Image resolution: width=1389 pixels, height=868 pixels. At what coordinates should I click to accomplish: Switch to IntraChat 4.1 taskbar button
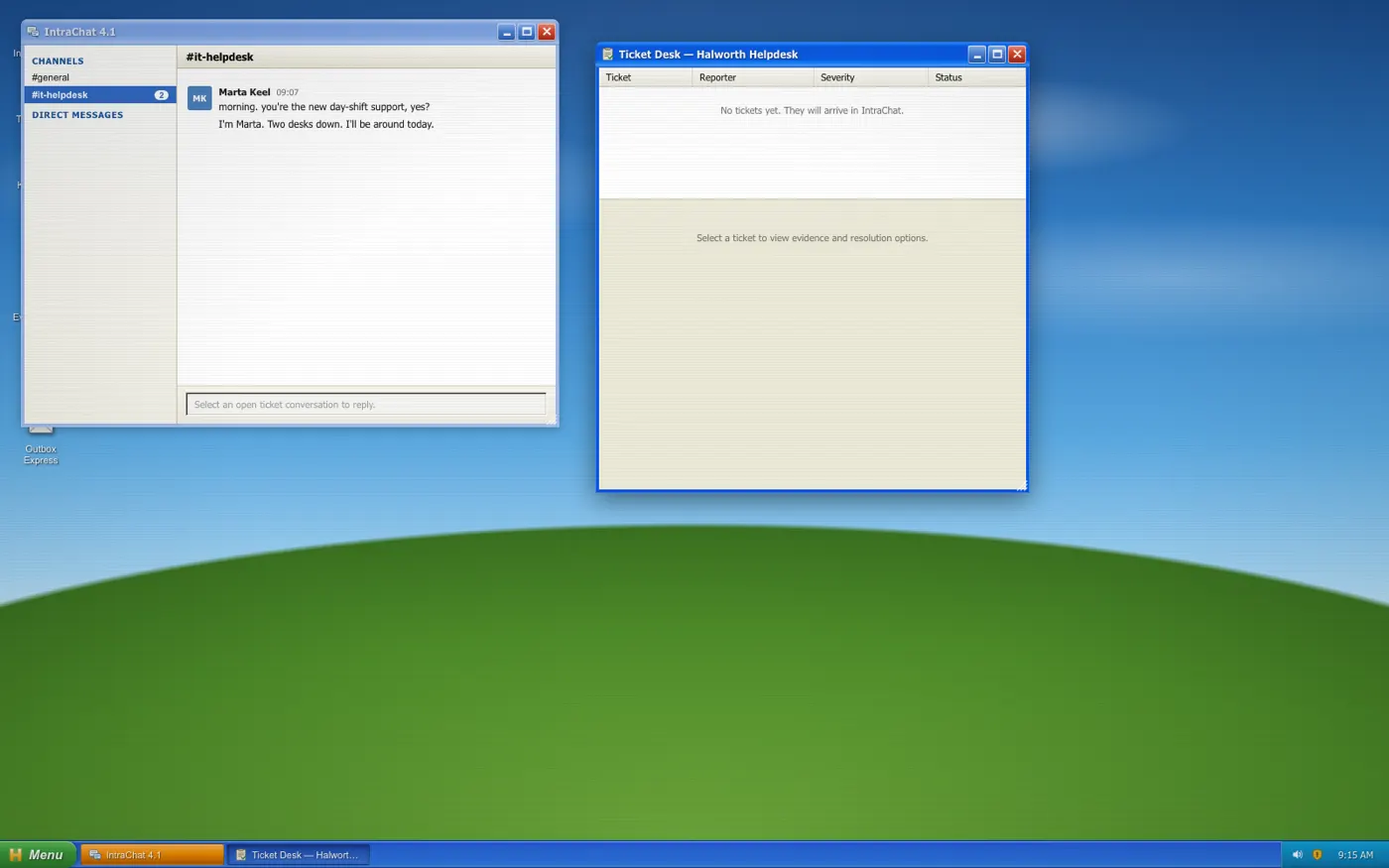pyautogui.click(x=152, y=855)
